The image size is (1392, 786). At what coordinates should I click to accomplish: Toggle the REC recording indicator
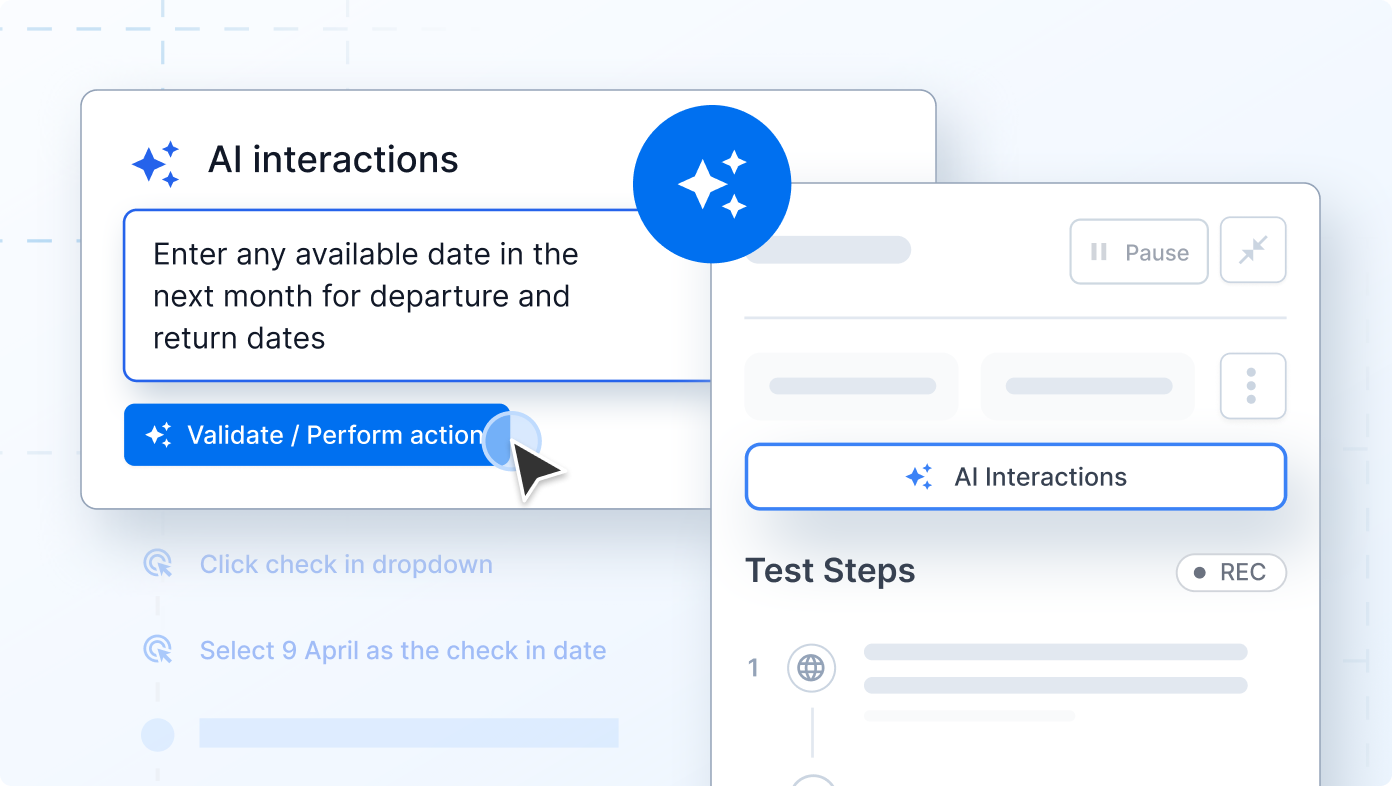(x=1230, y=573)
